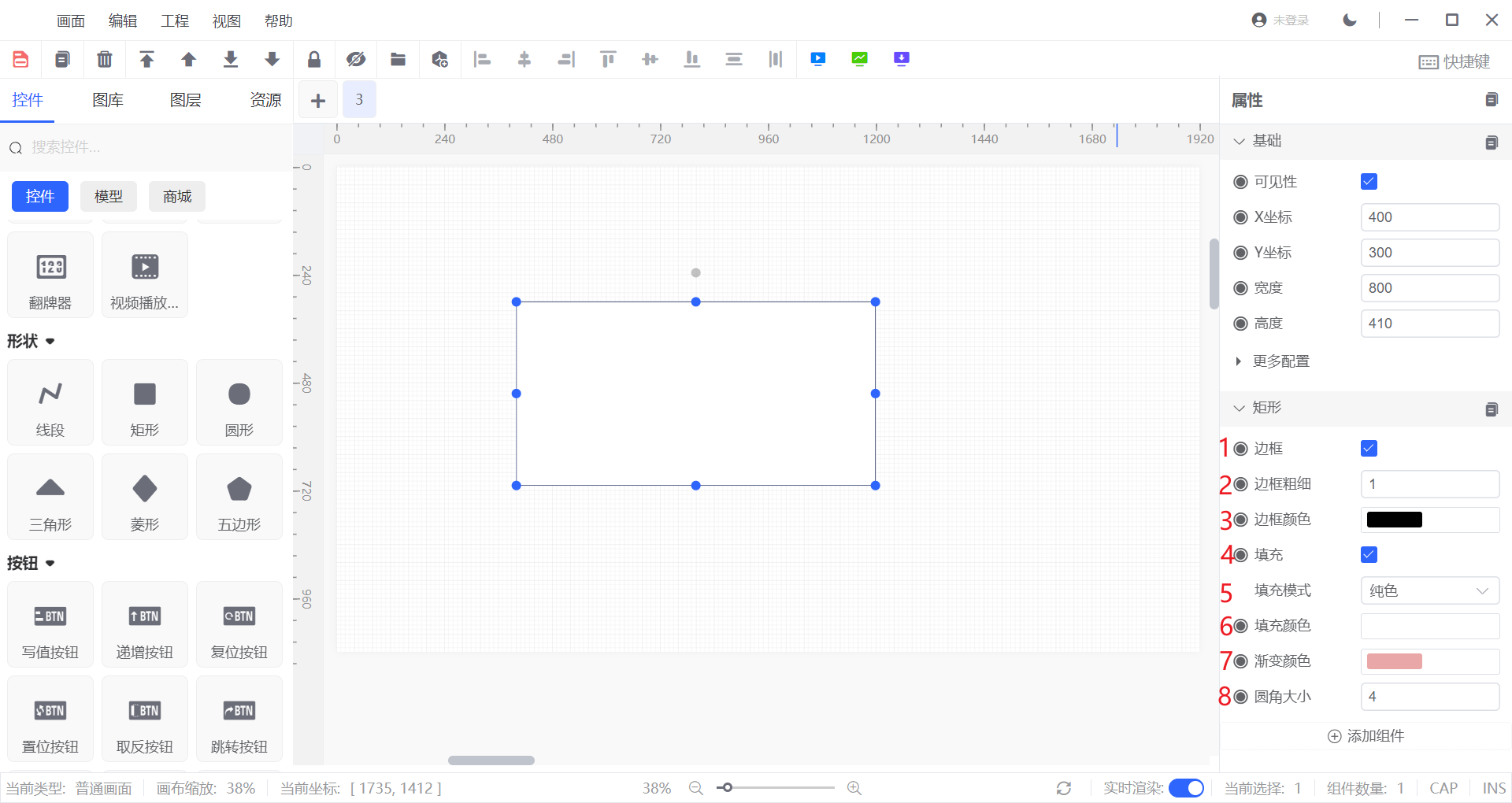Screen dimensions: 1512x803
Task: Click the video player (视频播放) widget
Action: (145, 276)
